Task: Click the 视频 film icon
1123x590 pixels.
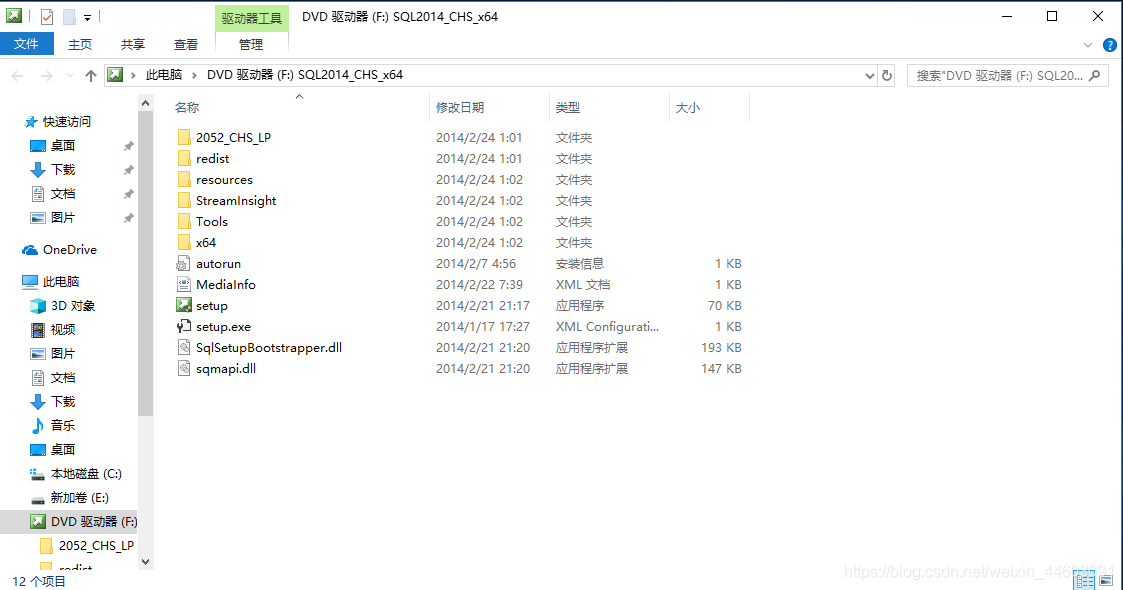Action: click(x=38, y=329)
